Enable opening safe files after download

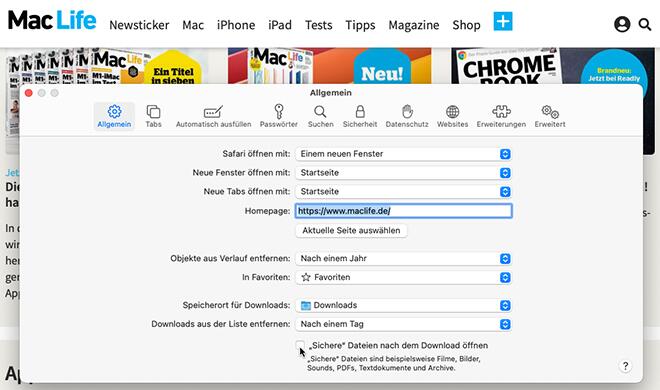(300, 345)
